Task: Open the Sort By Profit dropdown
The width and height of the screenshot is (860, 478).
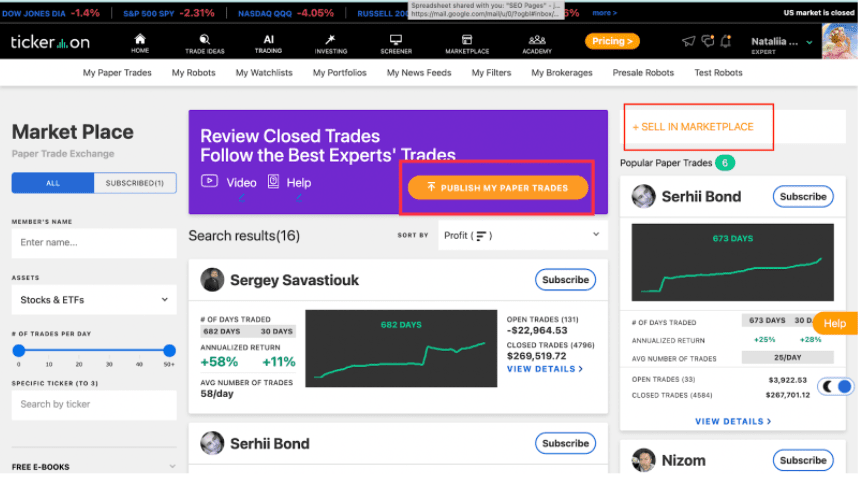Action: [522, 235]
